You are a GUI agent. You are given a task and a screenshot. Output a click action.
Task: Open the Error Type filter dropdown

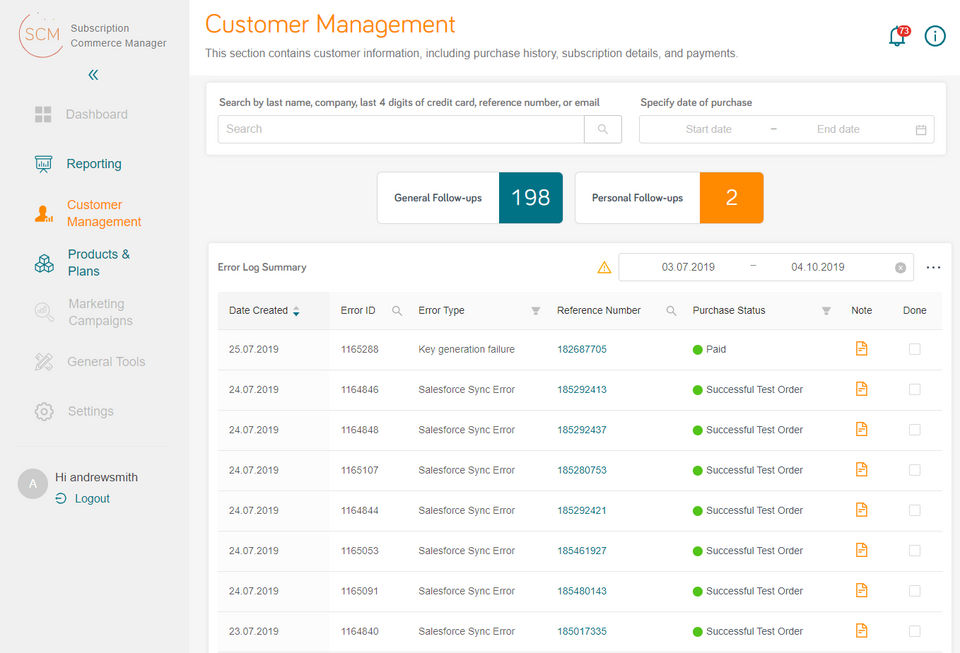click(535, 311)
